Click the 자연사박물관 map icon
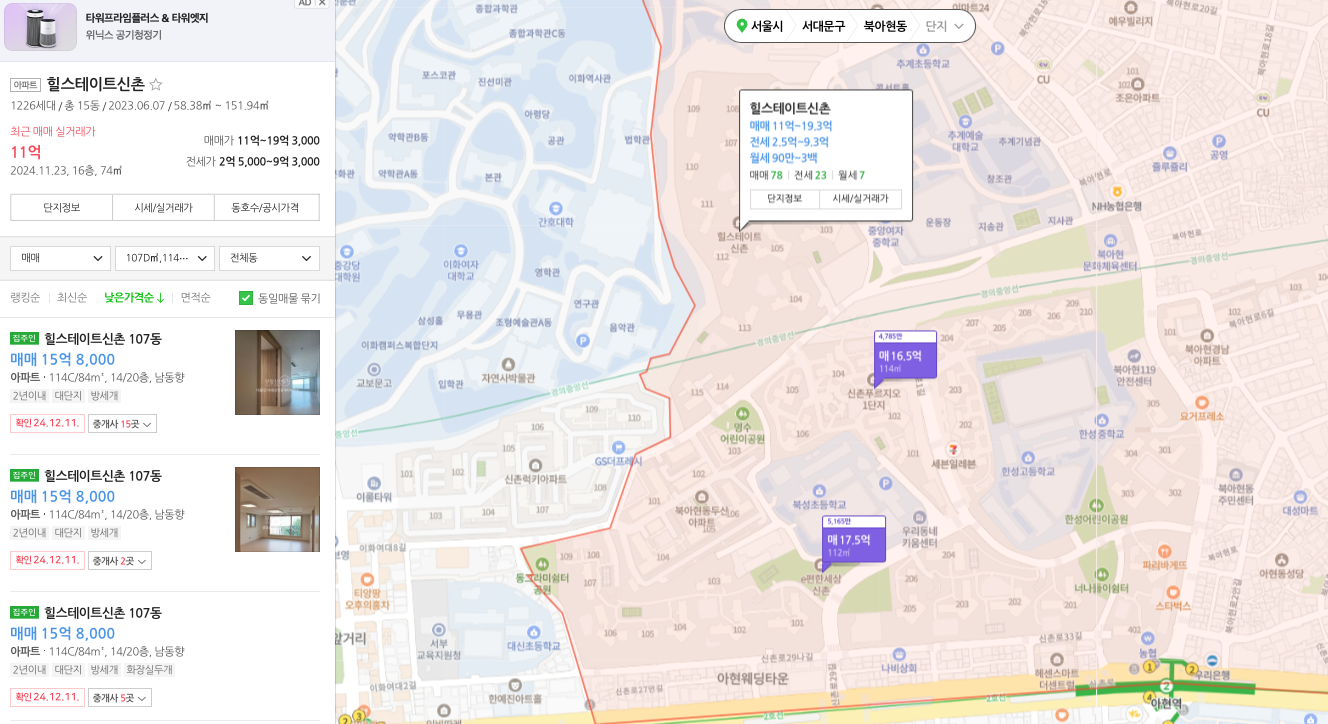This screenshot has height=724, width=1328. pyautogui.click(x=509, y=364)
